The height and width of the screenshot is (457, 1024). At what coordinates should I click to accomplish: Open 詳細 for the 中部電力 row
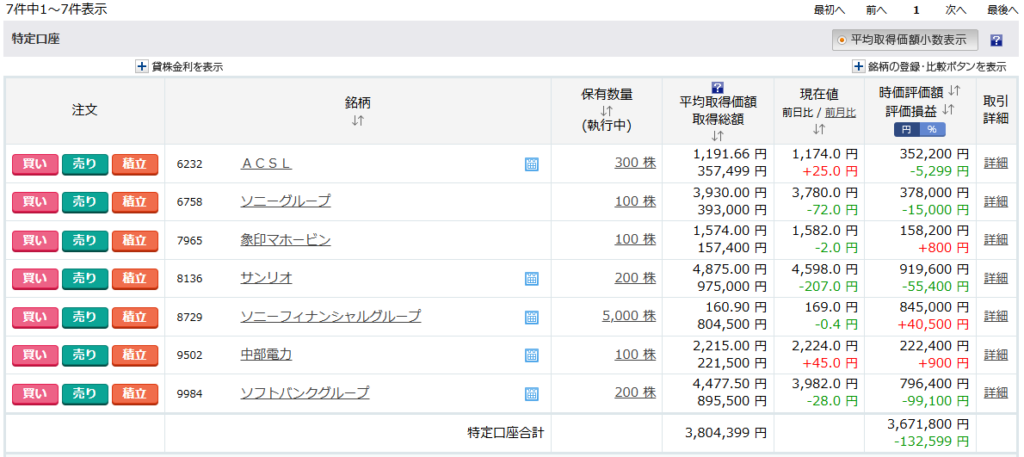click(996, 354)
